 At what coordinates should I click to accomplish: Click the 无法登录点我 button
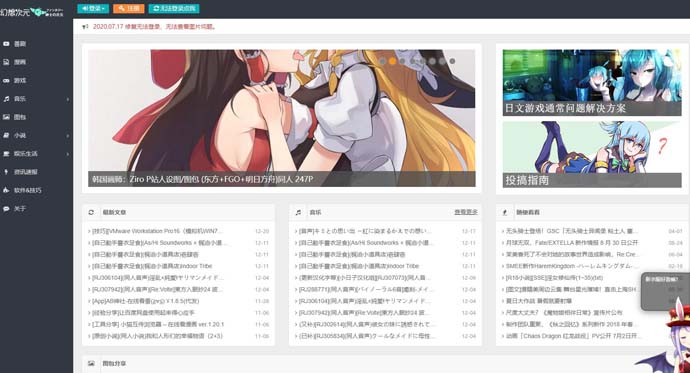(x=174, y=8)
